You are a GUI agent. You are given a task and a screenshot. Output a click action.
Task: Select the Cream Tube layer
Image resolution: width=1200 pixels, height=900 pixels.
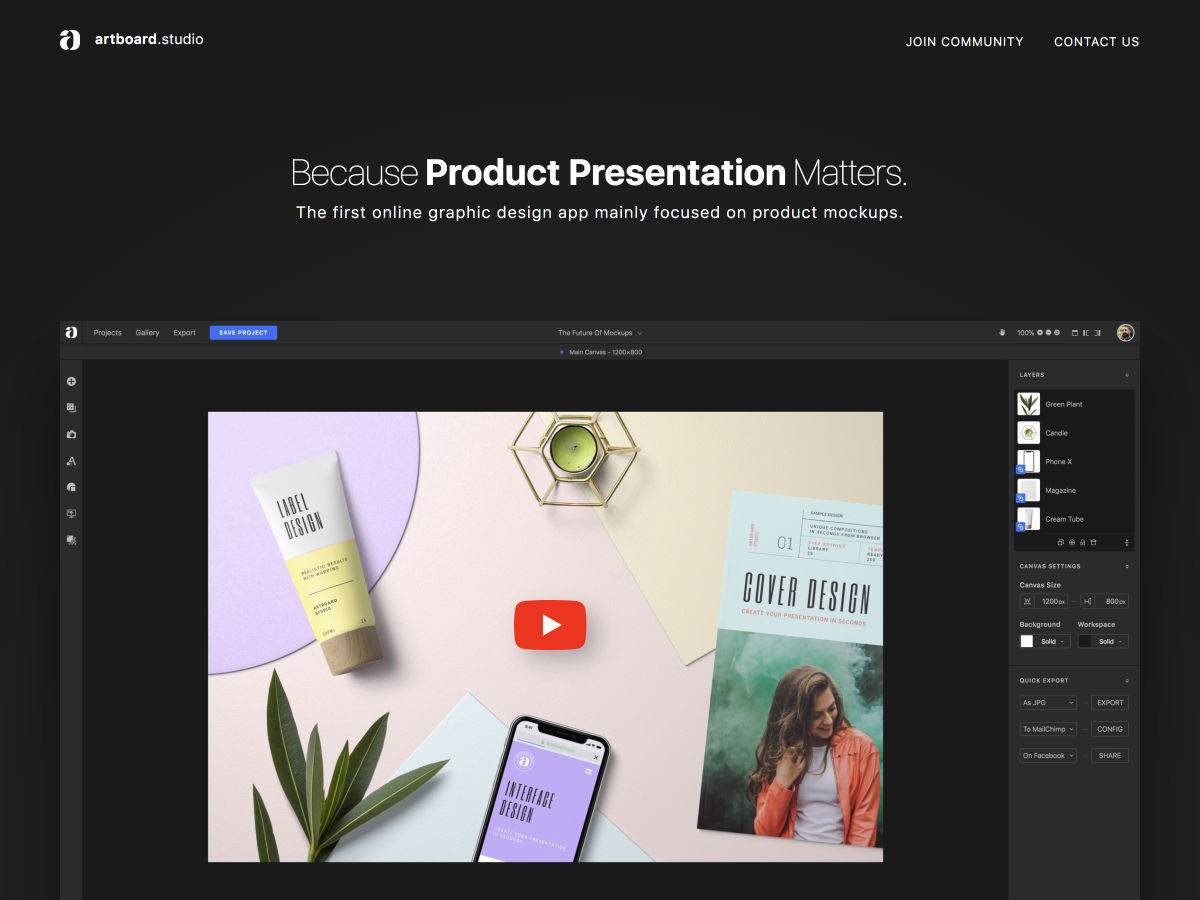[x=1074, y=519]
